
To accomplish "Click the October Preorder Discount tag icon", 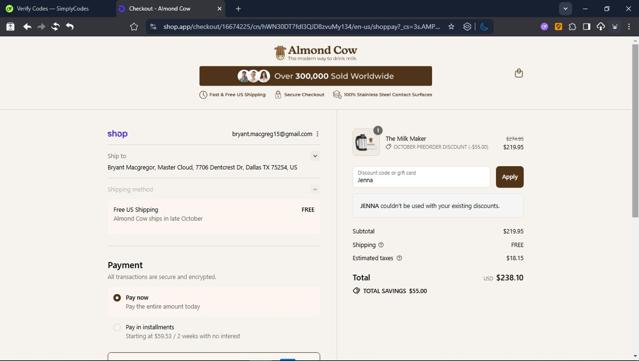I will (x=388, y=147).
